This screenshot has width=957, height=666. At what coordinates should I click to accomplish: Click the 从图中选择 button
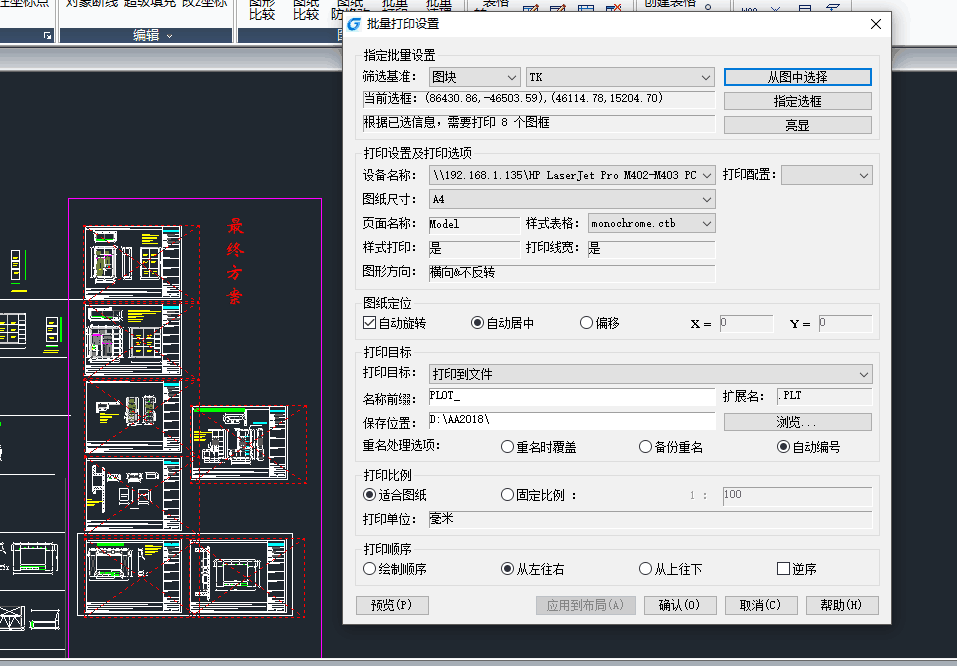point(797,77)
